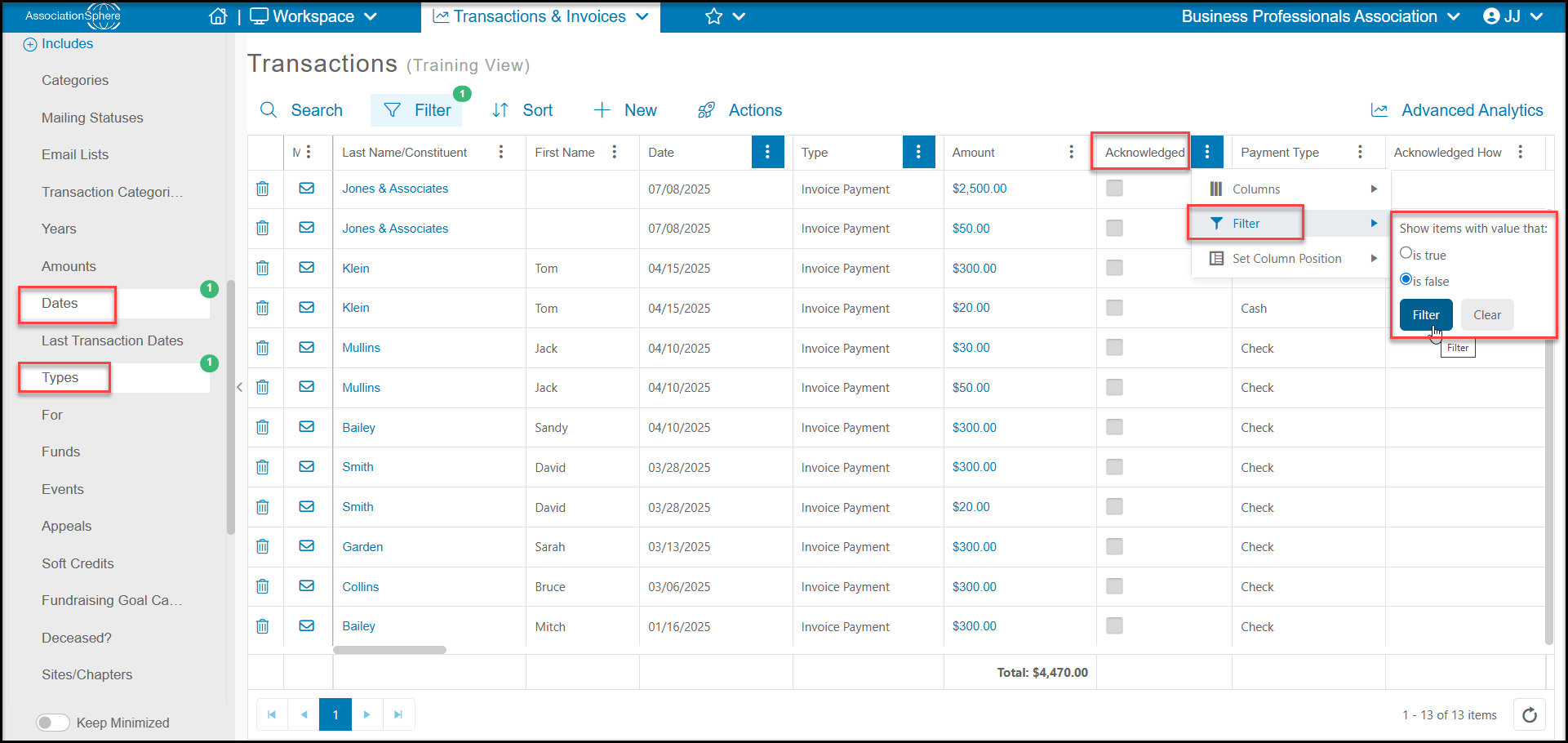
Task: Toggle the Keep Minimized switch
Action: 53,723
